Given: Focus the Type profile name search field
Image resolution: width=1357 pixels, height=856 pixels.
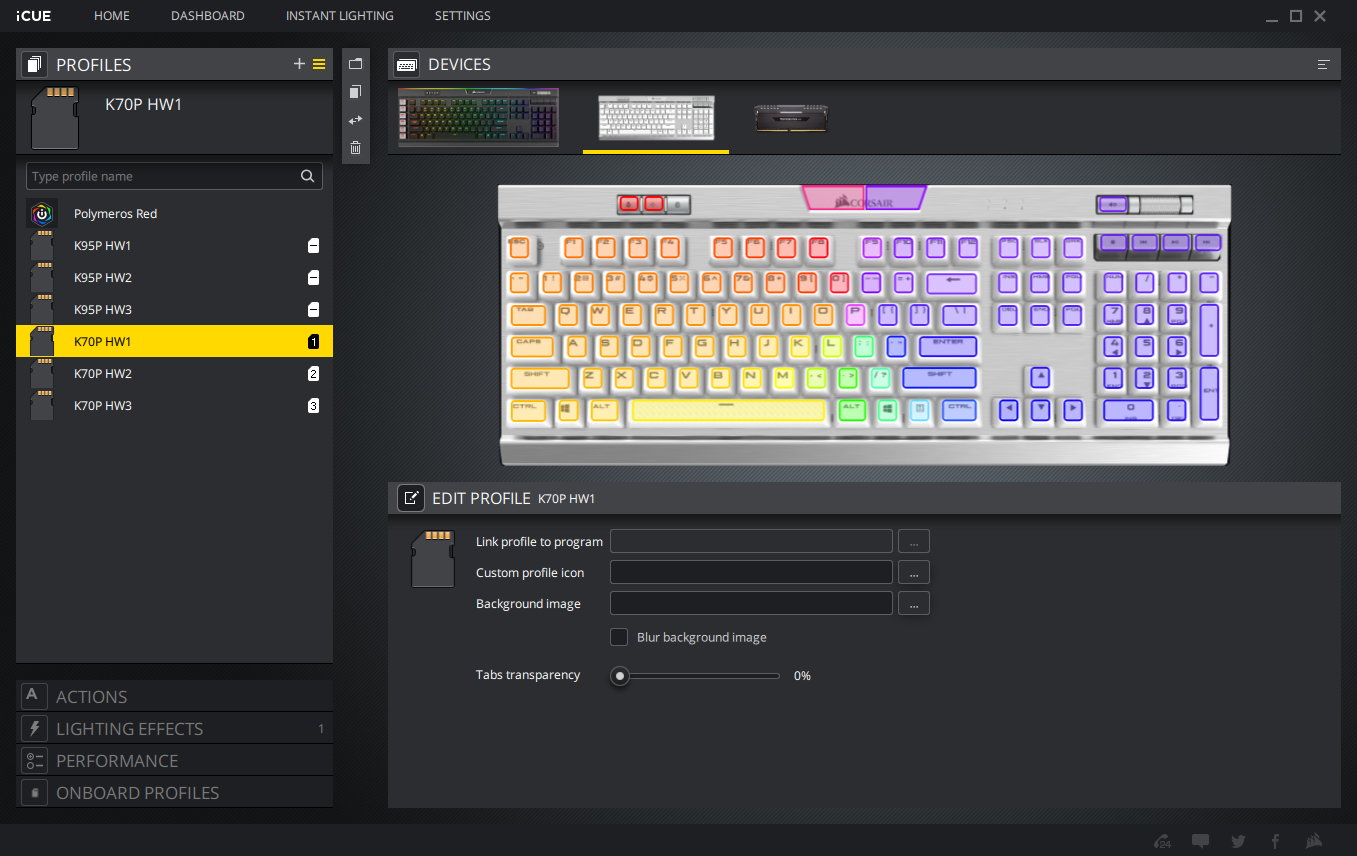Looking at the screenshot, I should [x=174, y=176].
